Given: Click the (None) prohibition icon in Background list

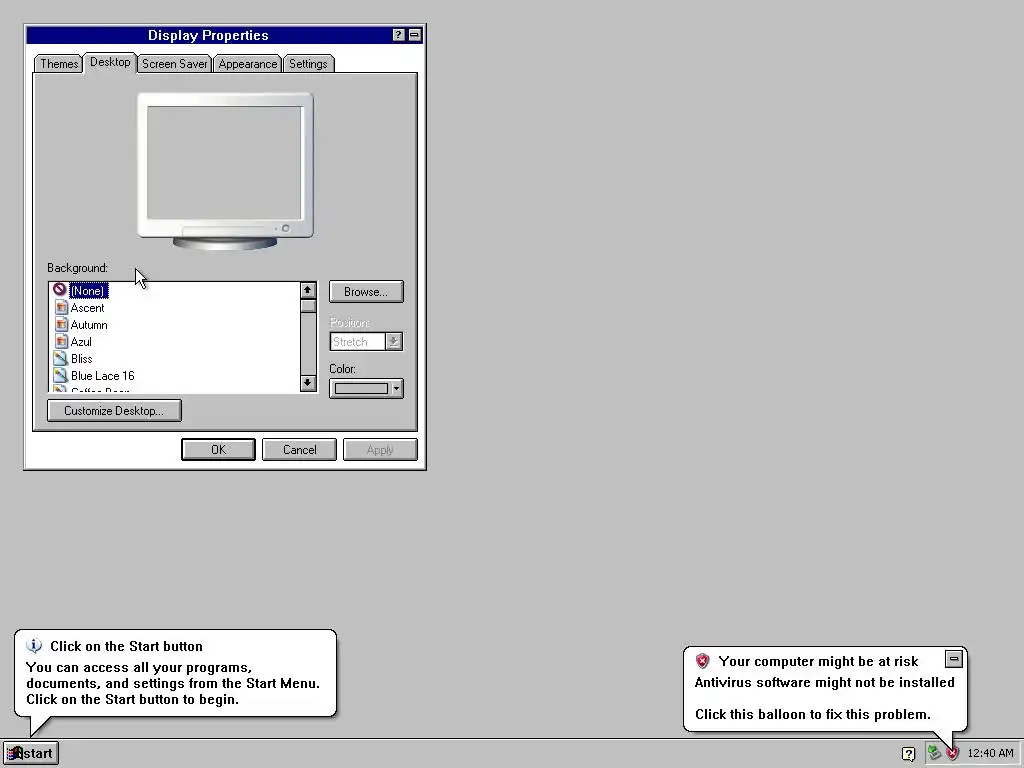Looking at the screenshot, I should pos(60,290).
